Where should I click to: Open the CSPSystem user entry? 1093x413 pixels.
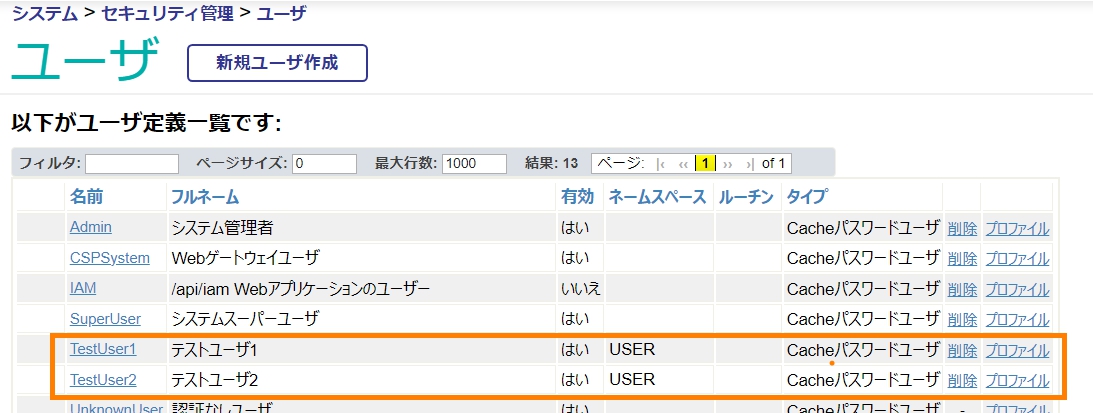pyautogui.click(x=110, y=258)
